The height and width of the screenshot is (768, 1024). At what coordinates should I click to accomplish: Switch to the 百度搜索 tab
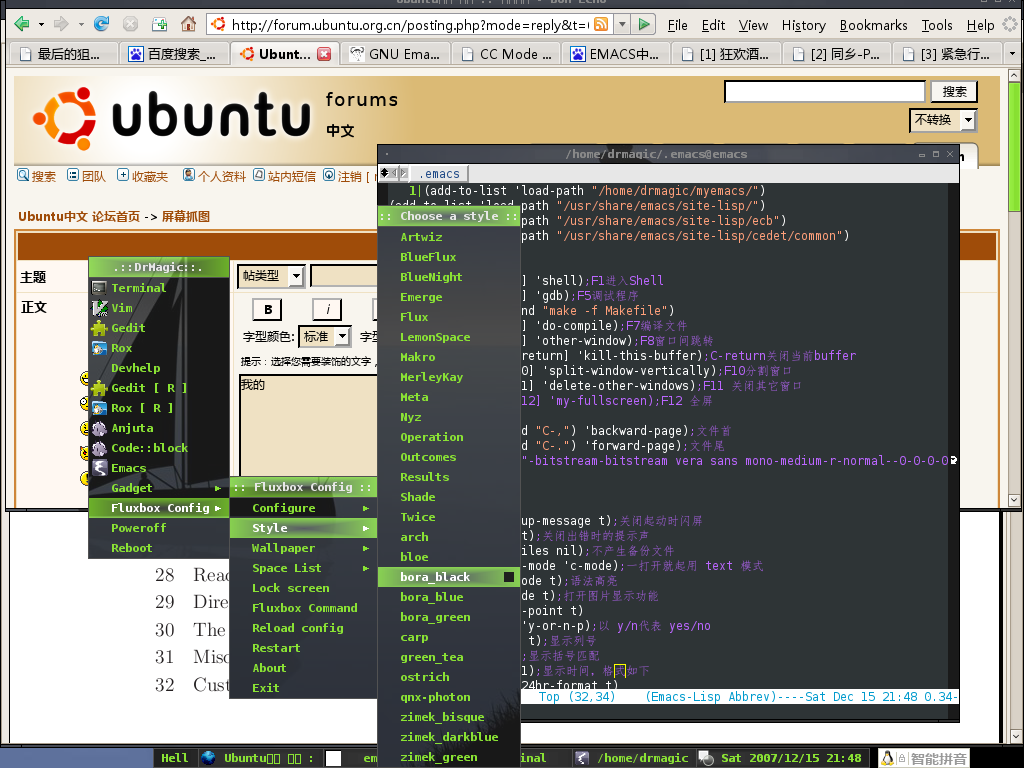coord(174,54)
